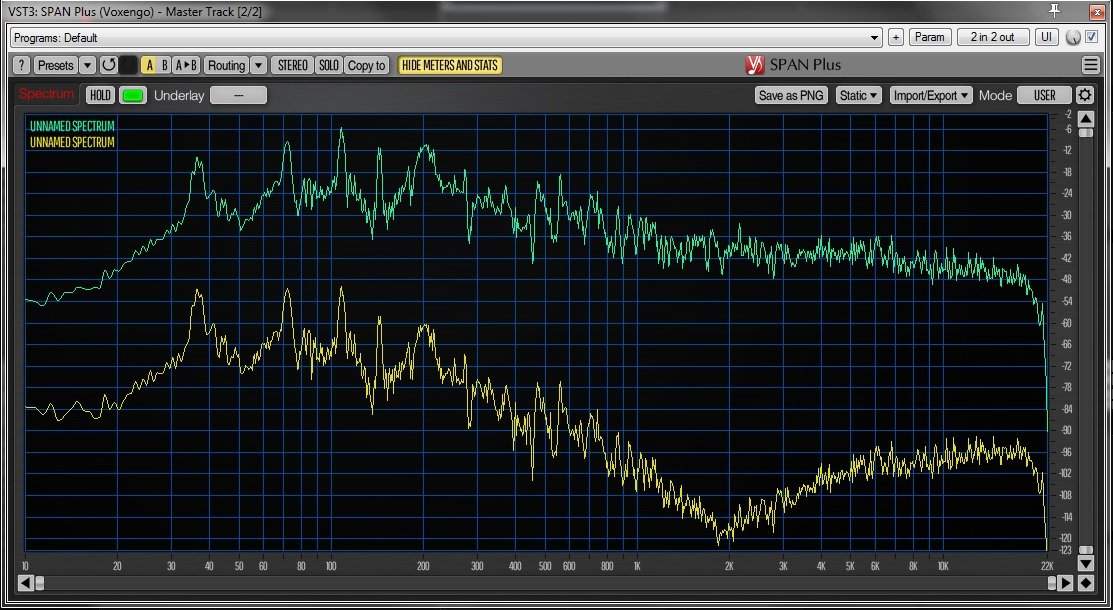The image size is (1113, 610).
Task: Click the Save as PNG button
Action: (791, 95)
